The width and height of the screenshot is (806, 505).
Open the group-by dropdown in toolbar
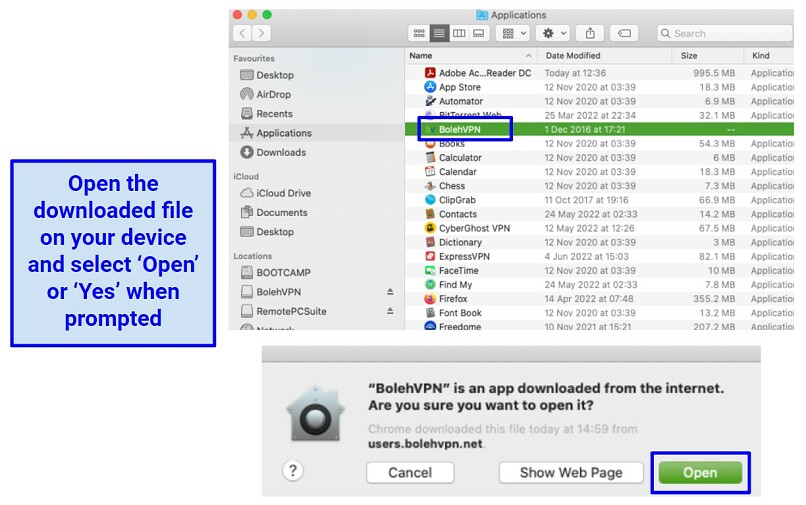[x=513, y=33]
